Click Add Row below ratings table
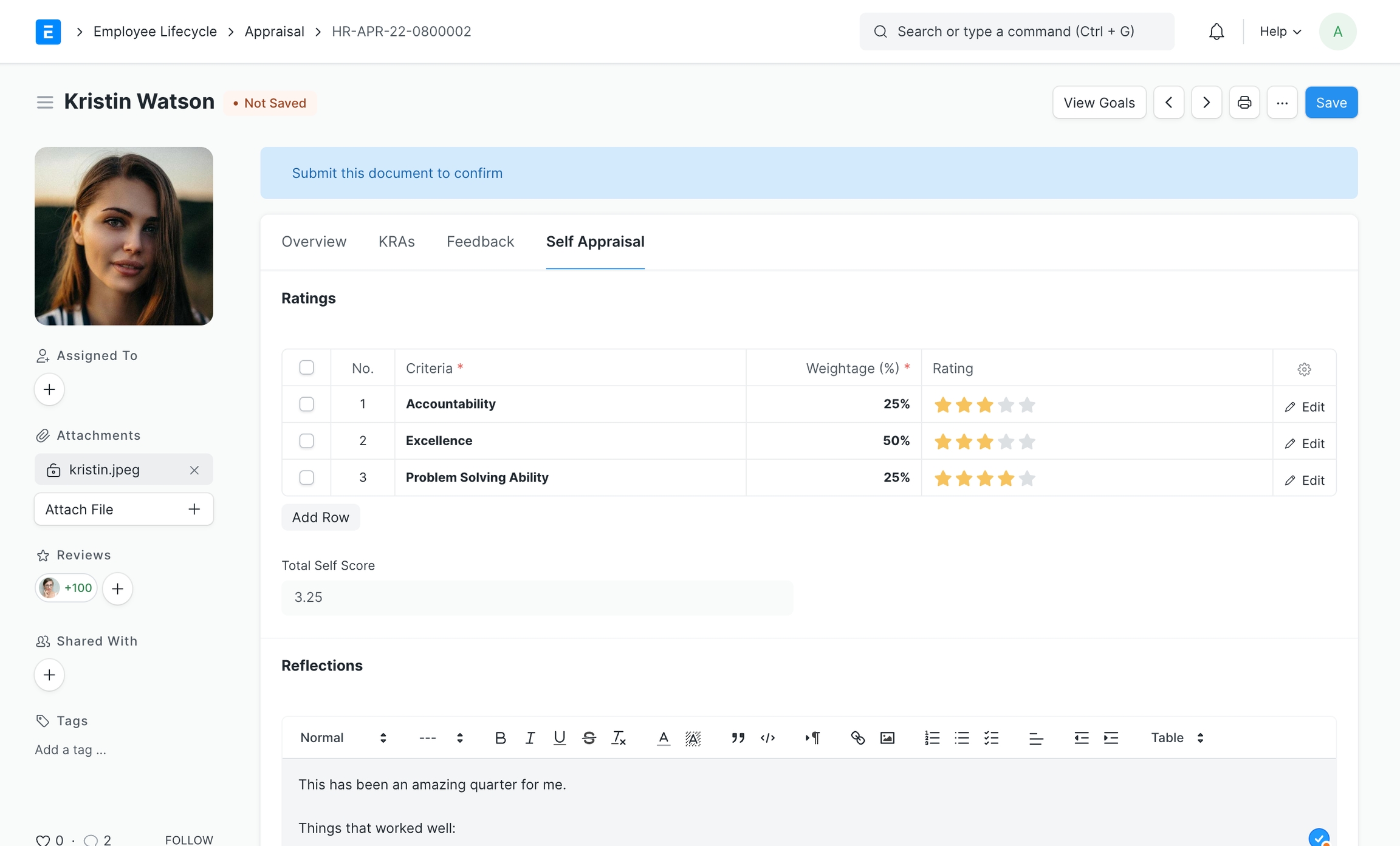 pos(320,517)
